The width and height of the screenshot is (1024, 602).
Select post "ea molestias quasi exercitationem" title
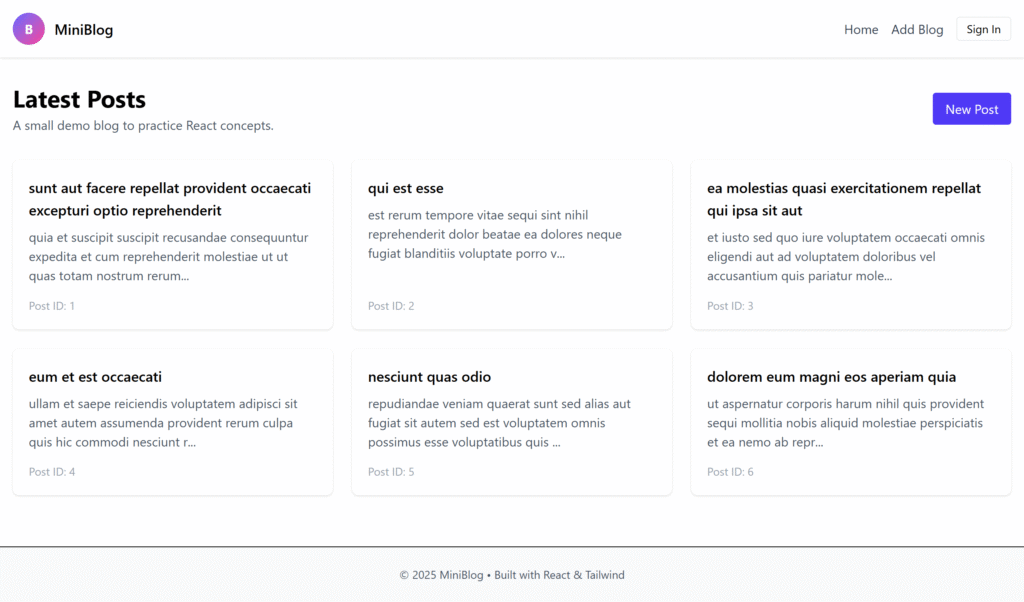point(844,199)
